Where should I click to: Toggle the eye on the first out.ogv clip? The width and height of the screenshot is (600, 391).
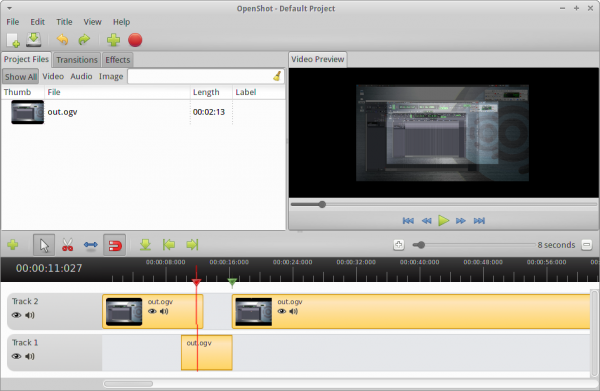pos(152,311)
